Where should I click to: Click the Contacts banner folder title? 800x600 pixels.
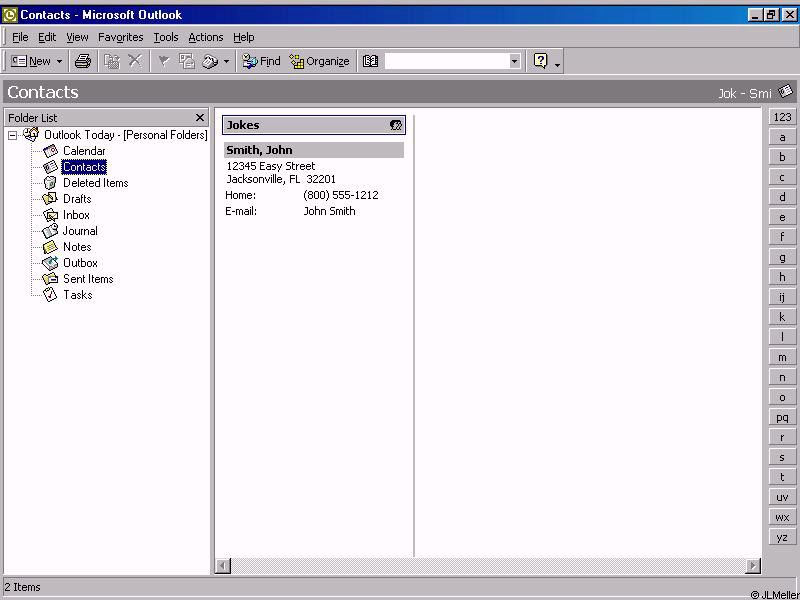pos(43,92)
